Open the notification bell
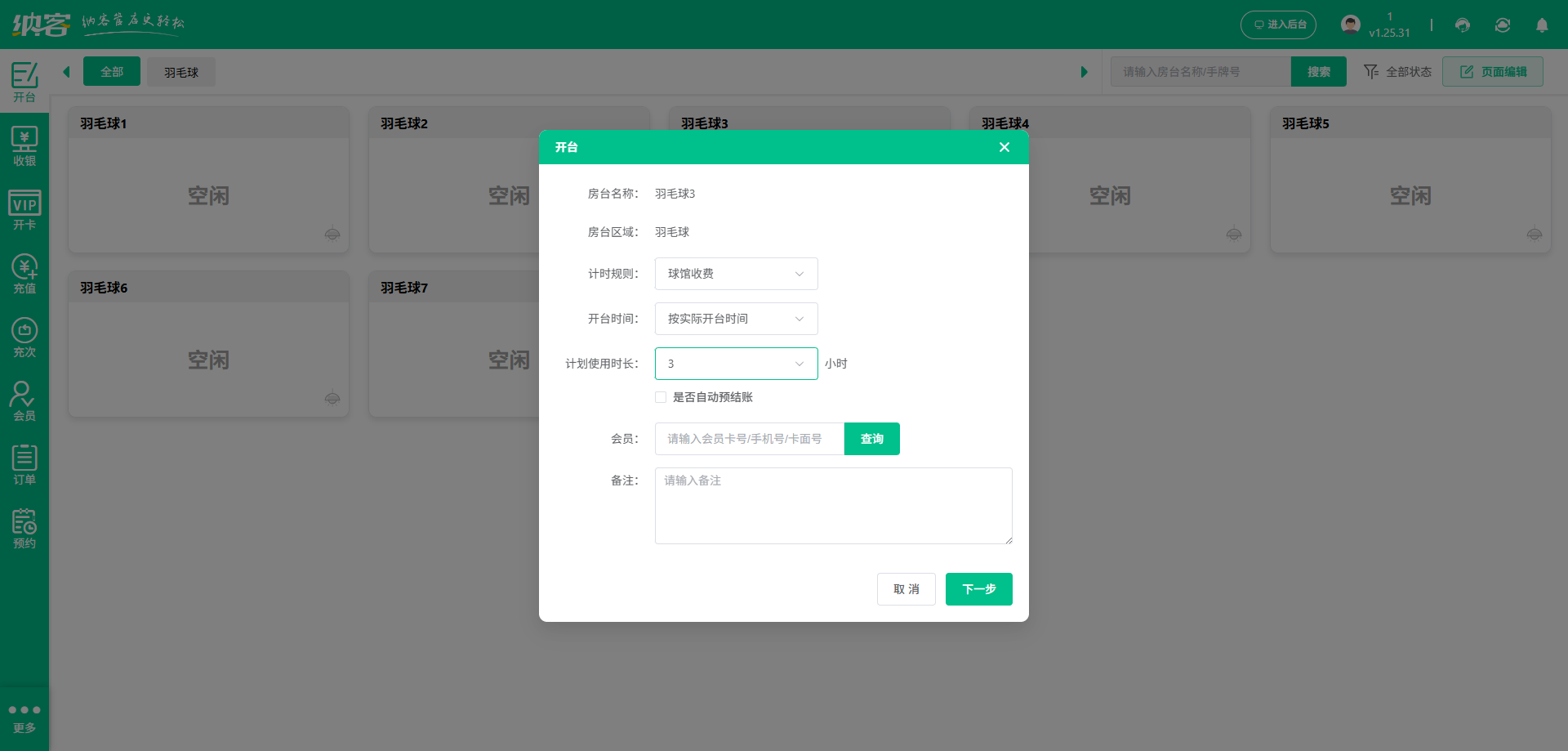The image size is (1568, 751). coord(1543,25)
